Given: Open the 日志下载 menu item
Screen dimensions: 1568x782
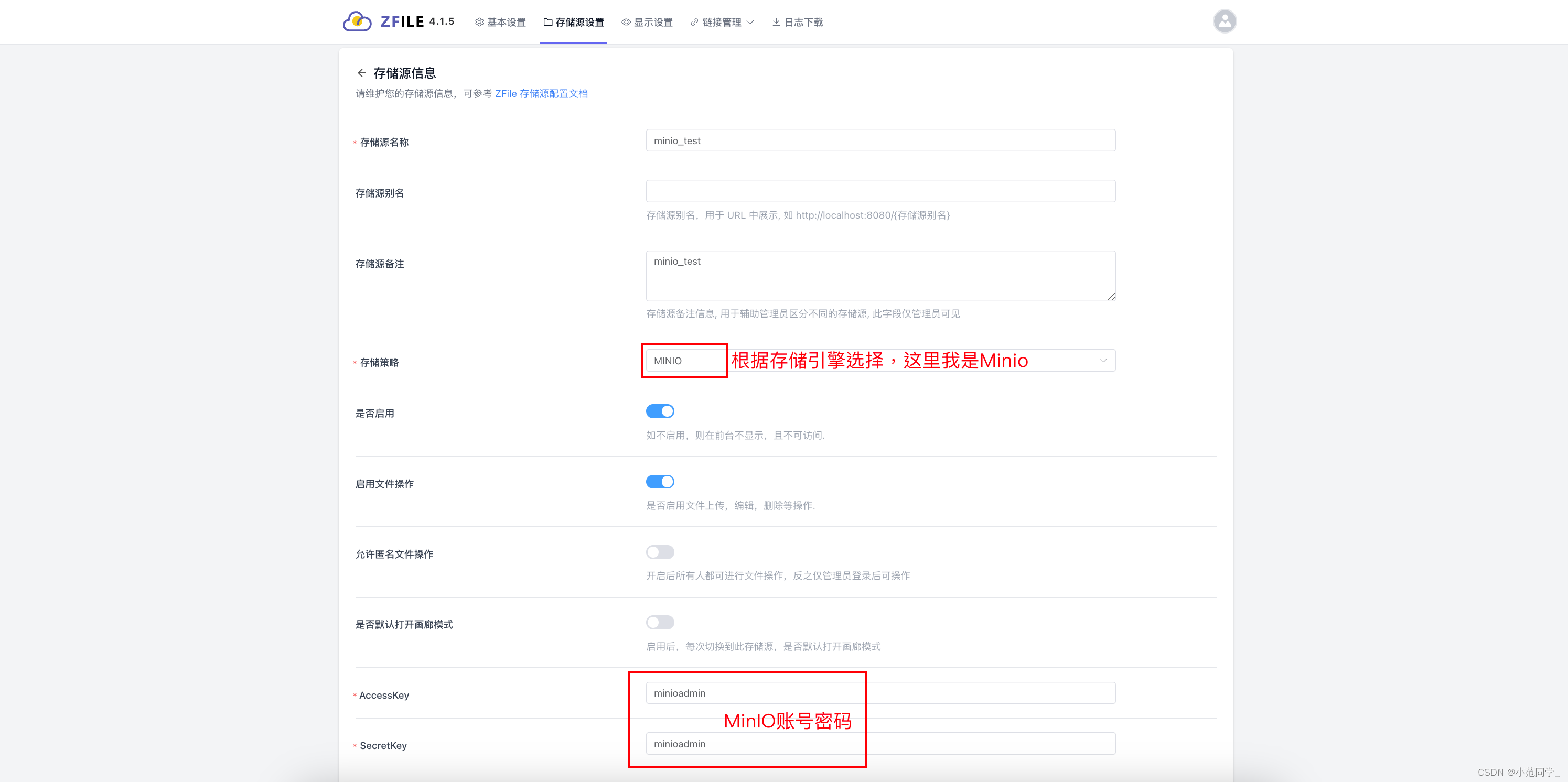Looking at the screenshot, I should 798,23.
